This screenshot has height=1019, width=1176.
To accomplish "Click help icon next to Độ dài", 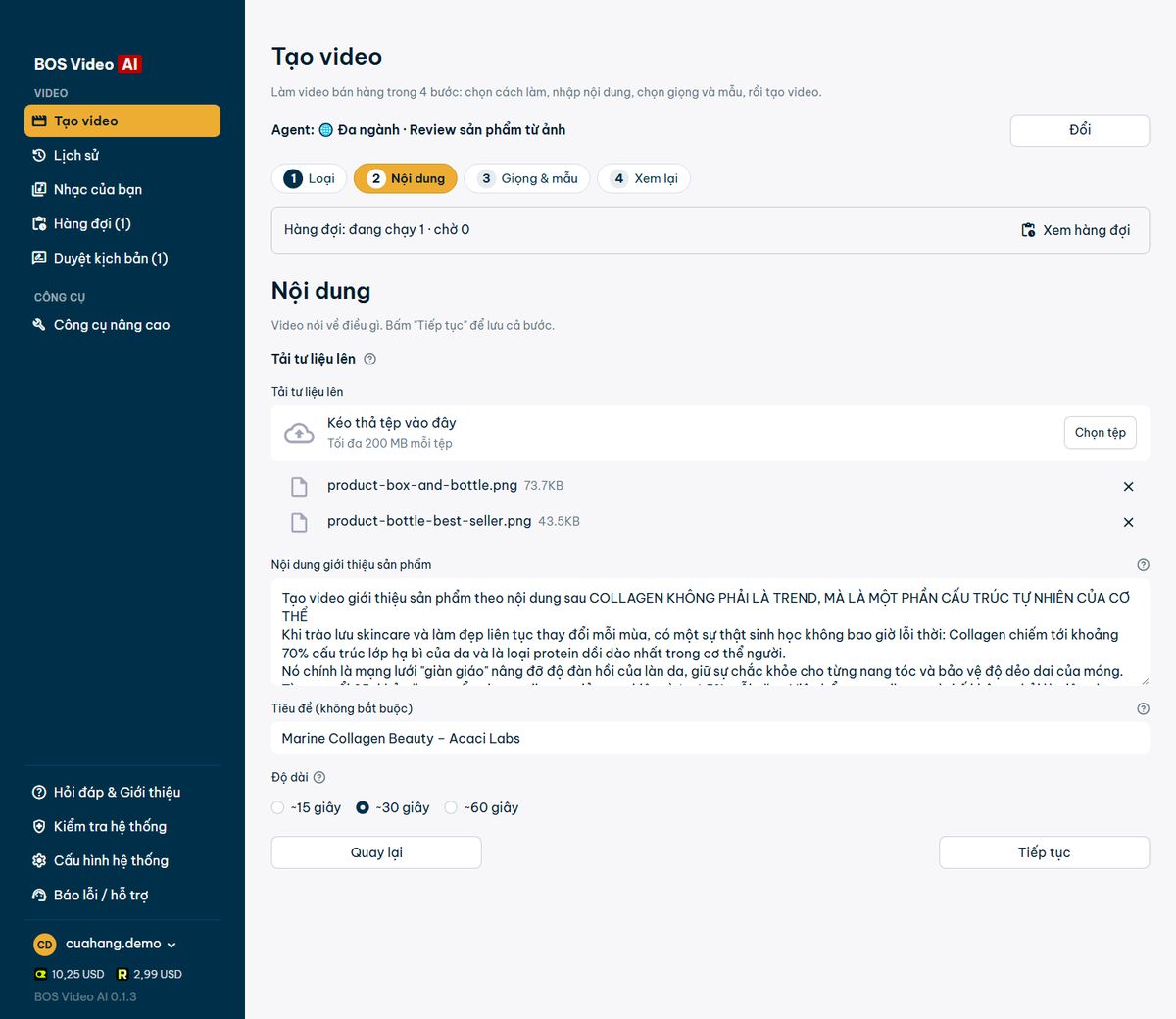I will pos(318,777).
